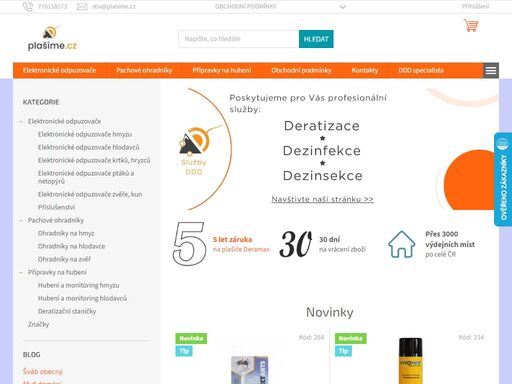Image resolution: width=512 pixels, height=384 pixels.
Task: Collapse the Pachové ohradníky category
Action: [21, 220]
